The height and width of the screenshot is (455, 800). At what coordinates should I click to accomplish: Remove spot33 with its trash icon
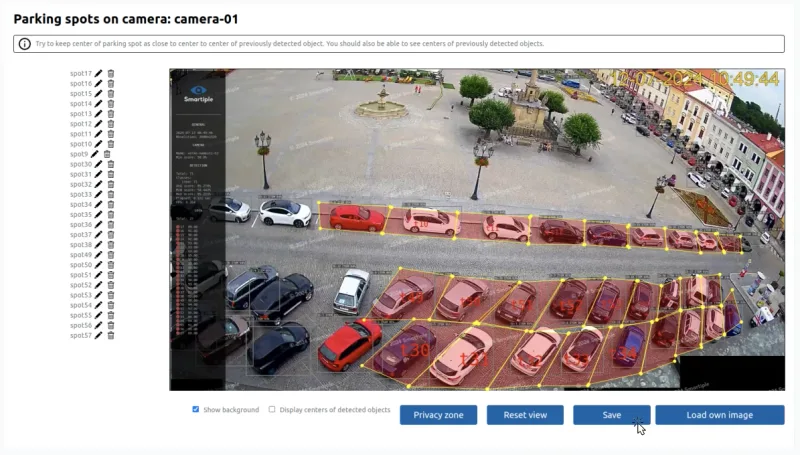pyautogui.click(x=111, y=194)
